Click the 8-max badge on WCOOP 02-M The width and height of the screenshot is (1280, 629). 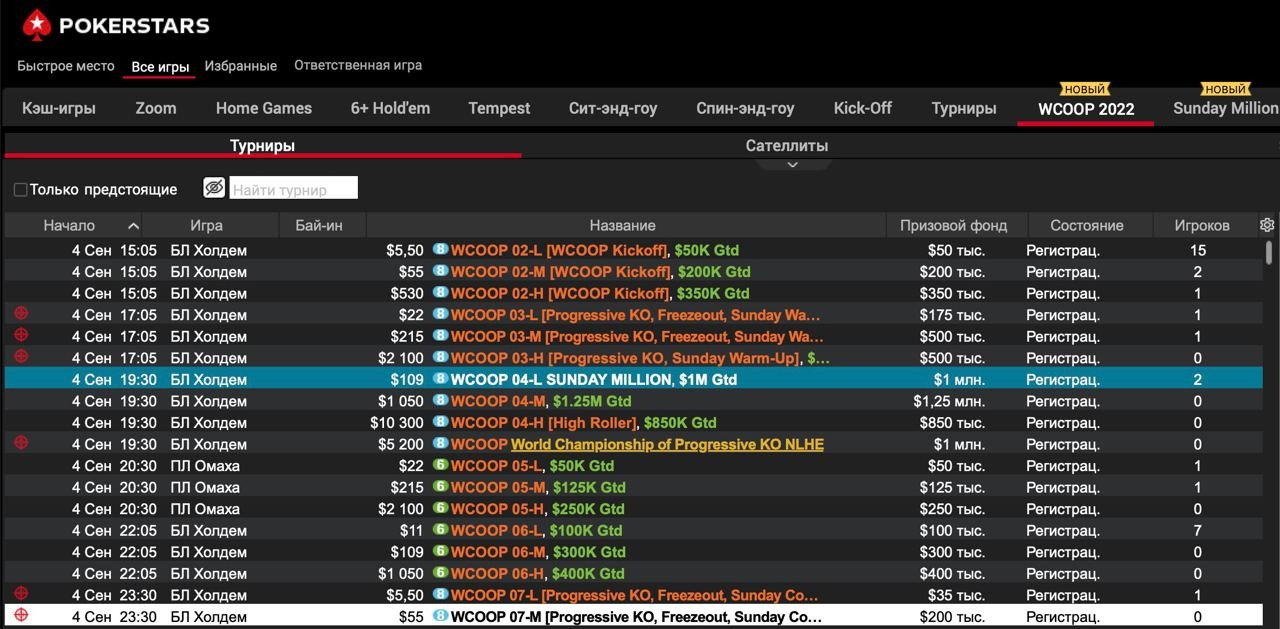click(440, 271)
